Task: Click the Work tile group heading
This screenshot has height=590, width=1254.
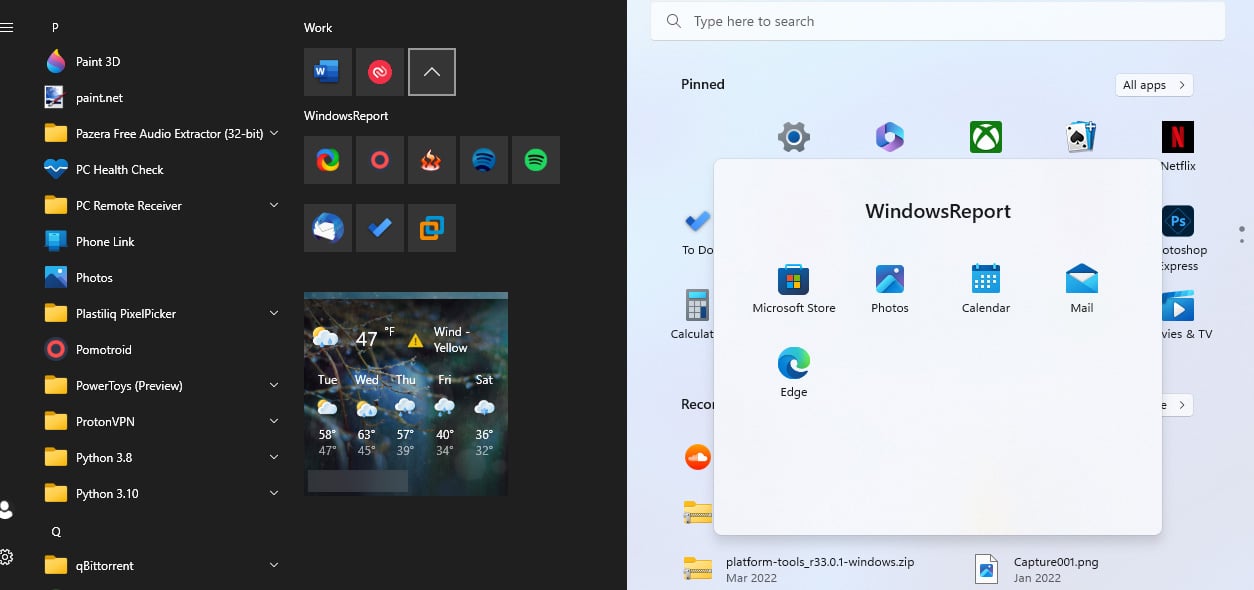Action: coord(318,28)
